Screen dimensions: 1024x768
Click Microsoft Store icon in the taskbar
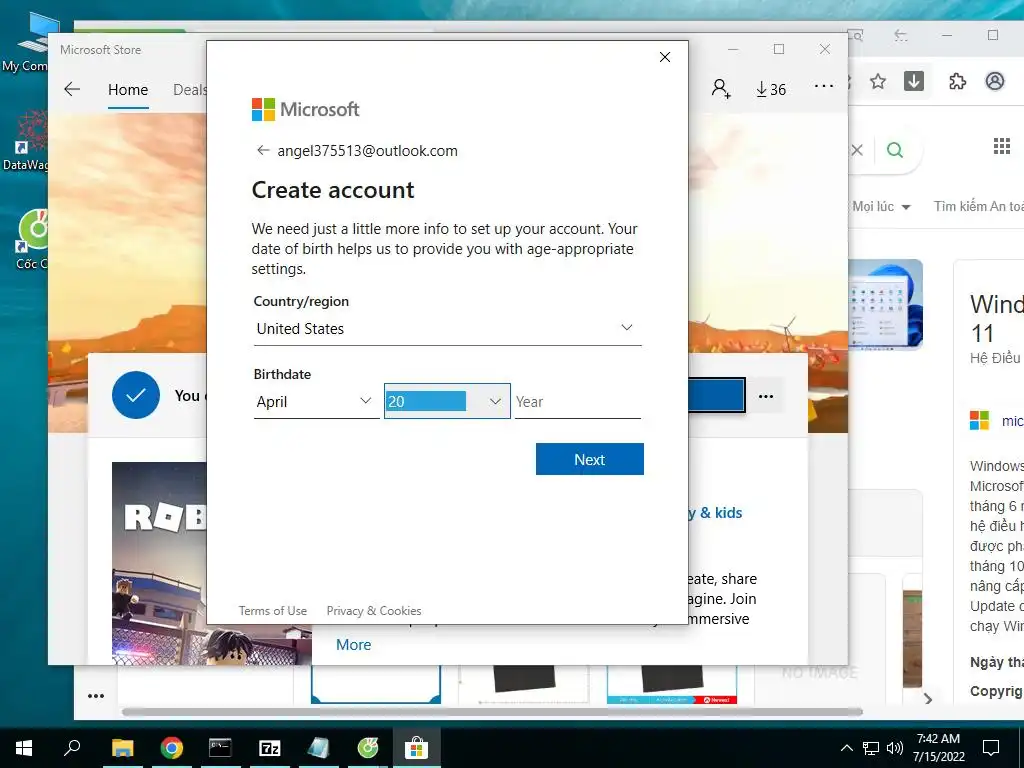tap(417, 748)
